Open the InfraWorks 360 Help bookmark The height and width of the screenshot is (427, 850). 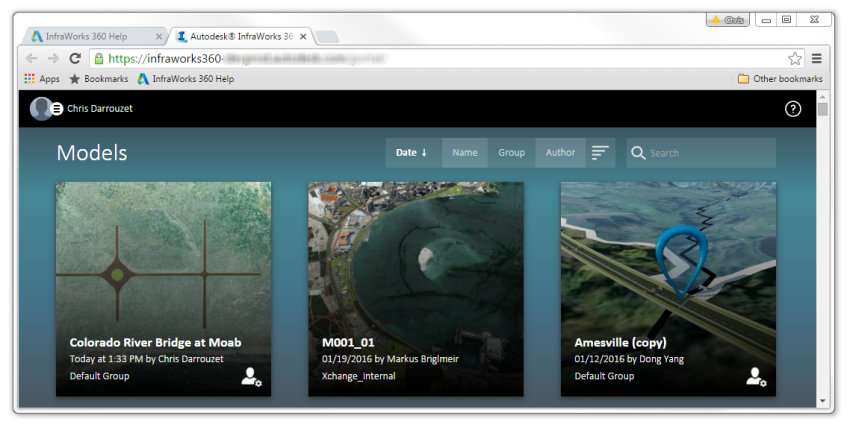click(x=186, y=79)
